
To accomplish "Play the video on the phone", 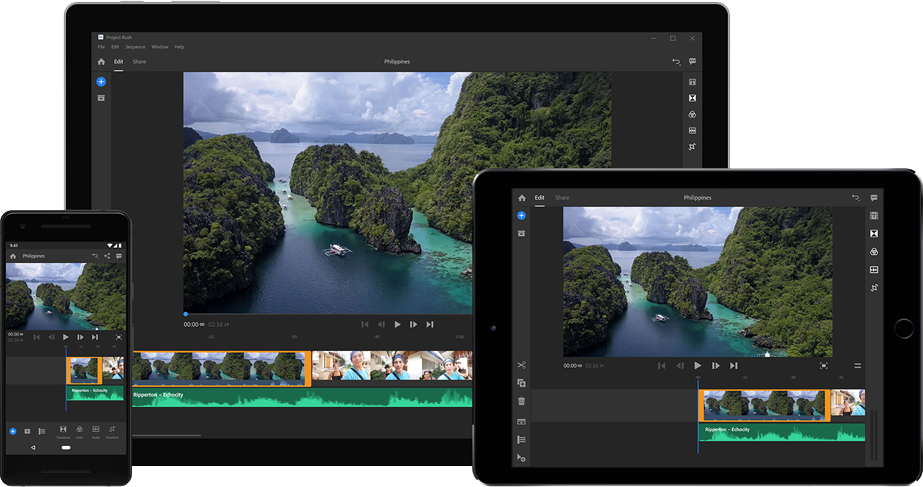I will click(x=65, y=337).
